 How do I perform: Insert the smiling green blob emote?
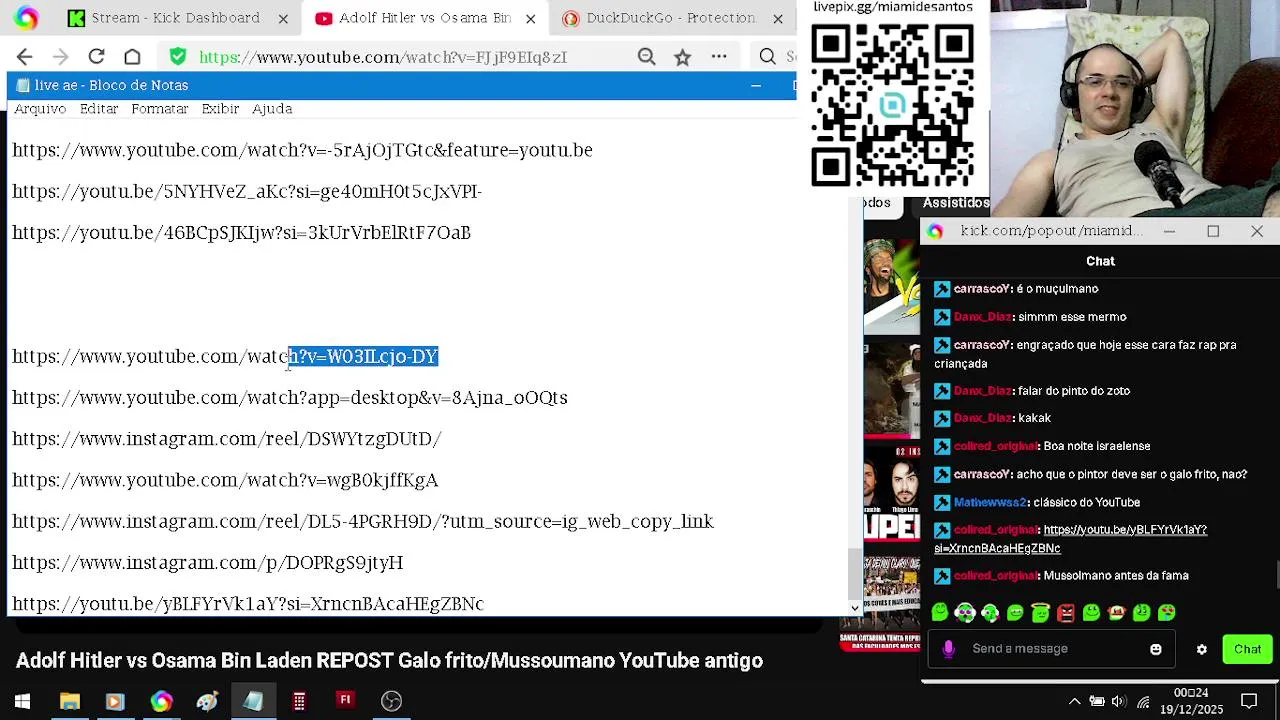[939, 612]
